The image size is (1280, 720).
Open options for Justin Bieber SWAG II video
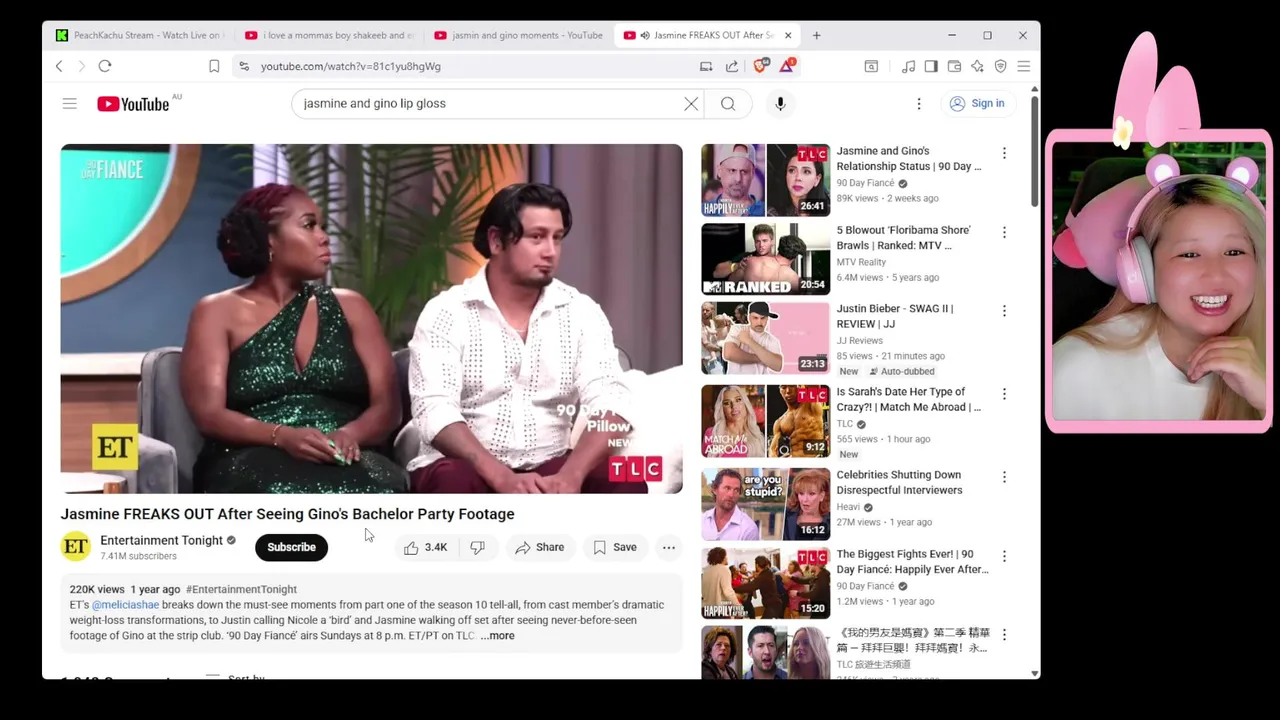(x=1004, y=311)
